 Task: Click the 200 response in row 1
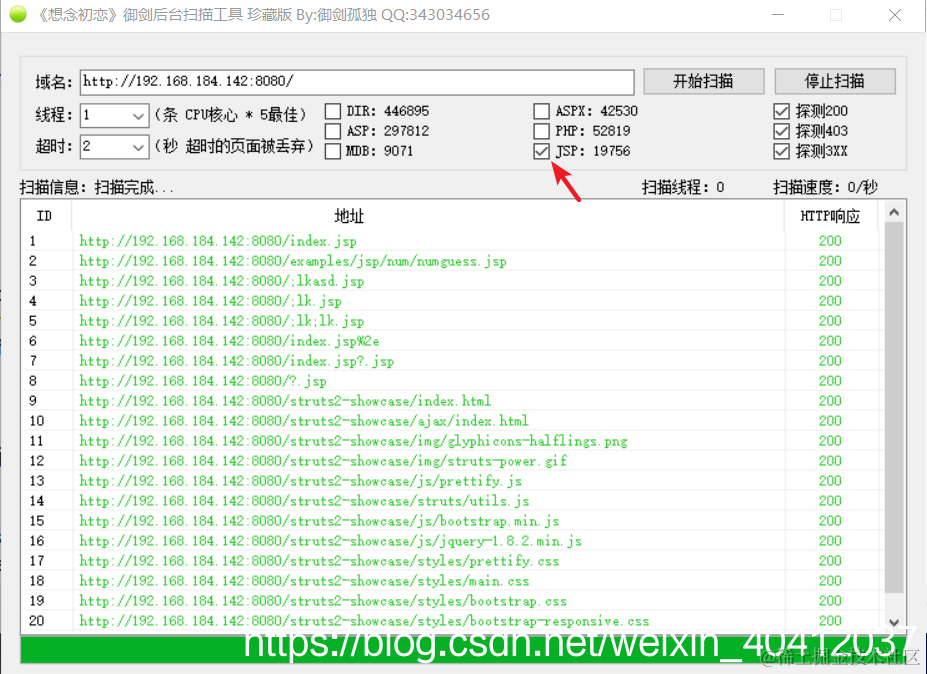coord(830,241)
